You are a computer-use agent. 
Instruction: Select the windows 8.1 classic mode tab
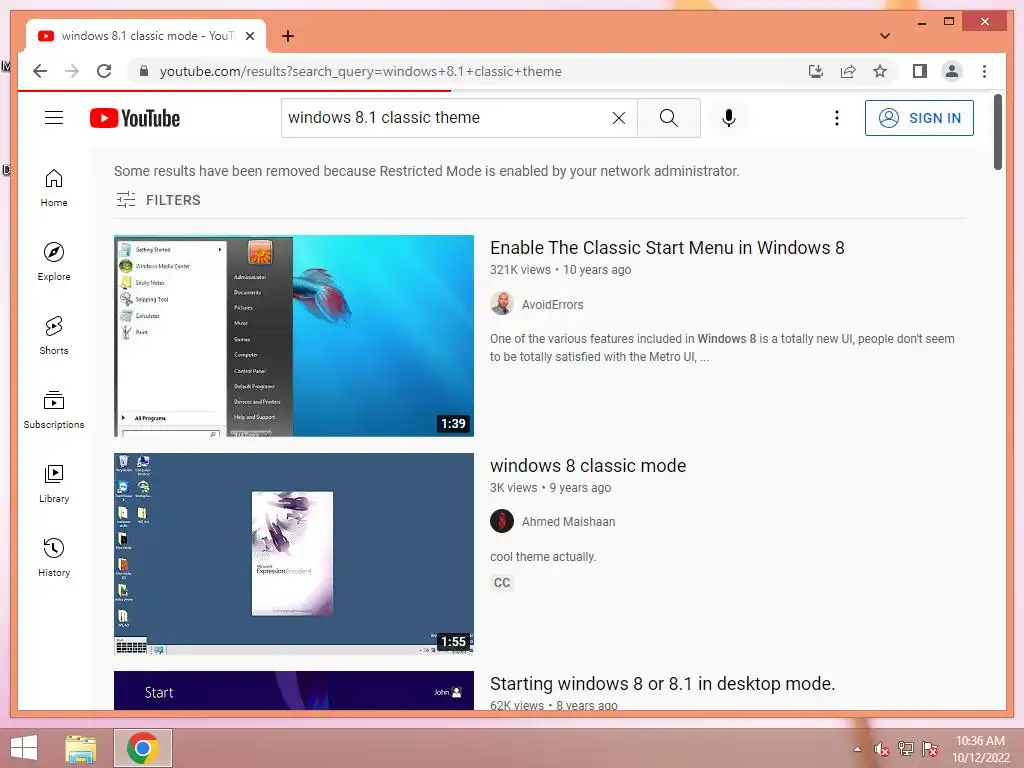click(x=146, y=36)
